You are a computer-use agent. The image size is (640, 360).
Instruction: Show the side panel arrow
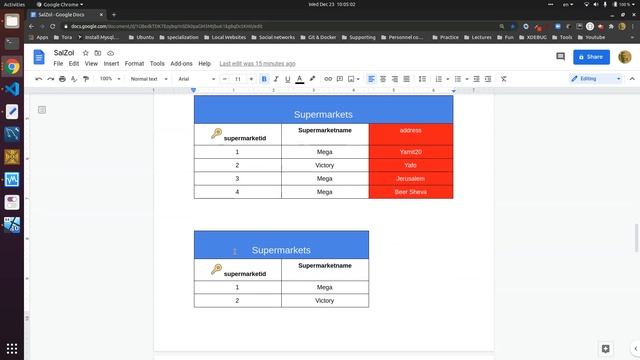tap(636, 349)
